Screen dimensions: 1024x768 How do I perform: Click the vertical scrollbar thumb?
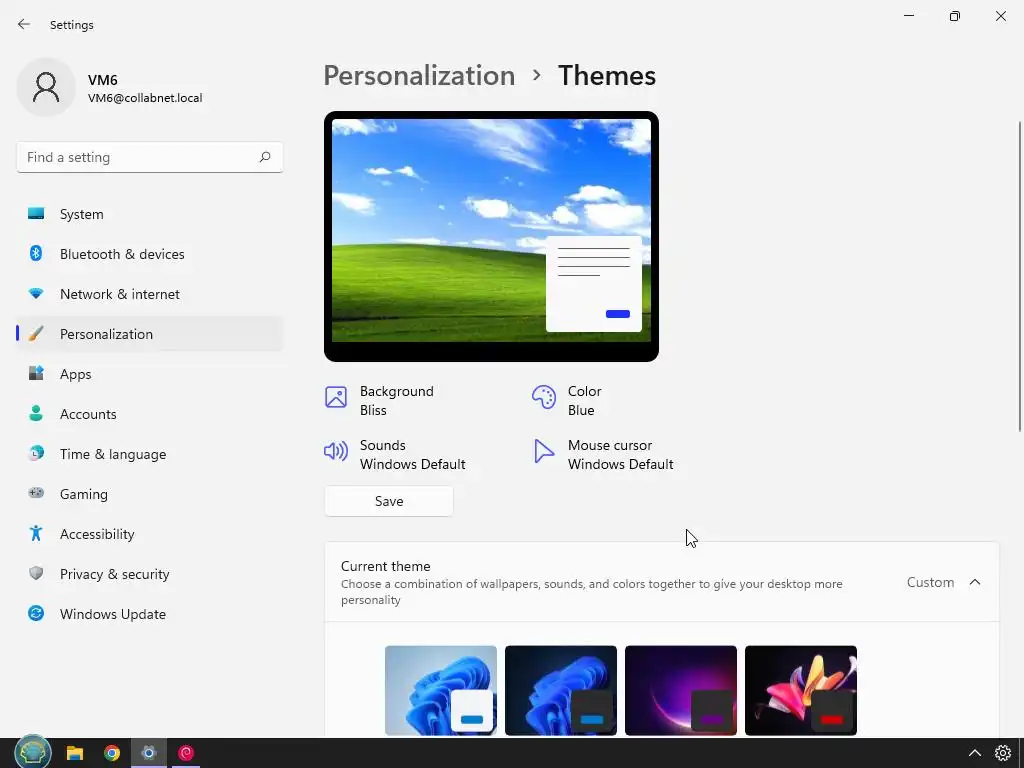[1019, 276]
